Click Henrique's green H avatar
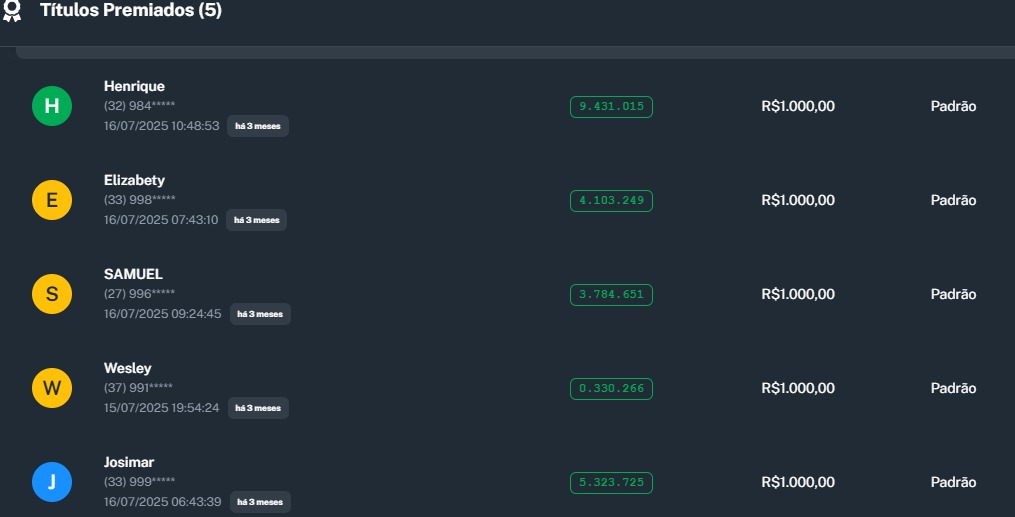This screenshot has width=1015, height=517. click(x=52, y=106)
